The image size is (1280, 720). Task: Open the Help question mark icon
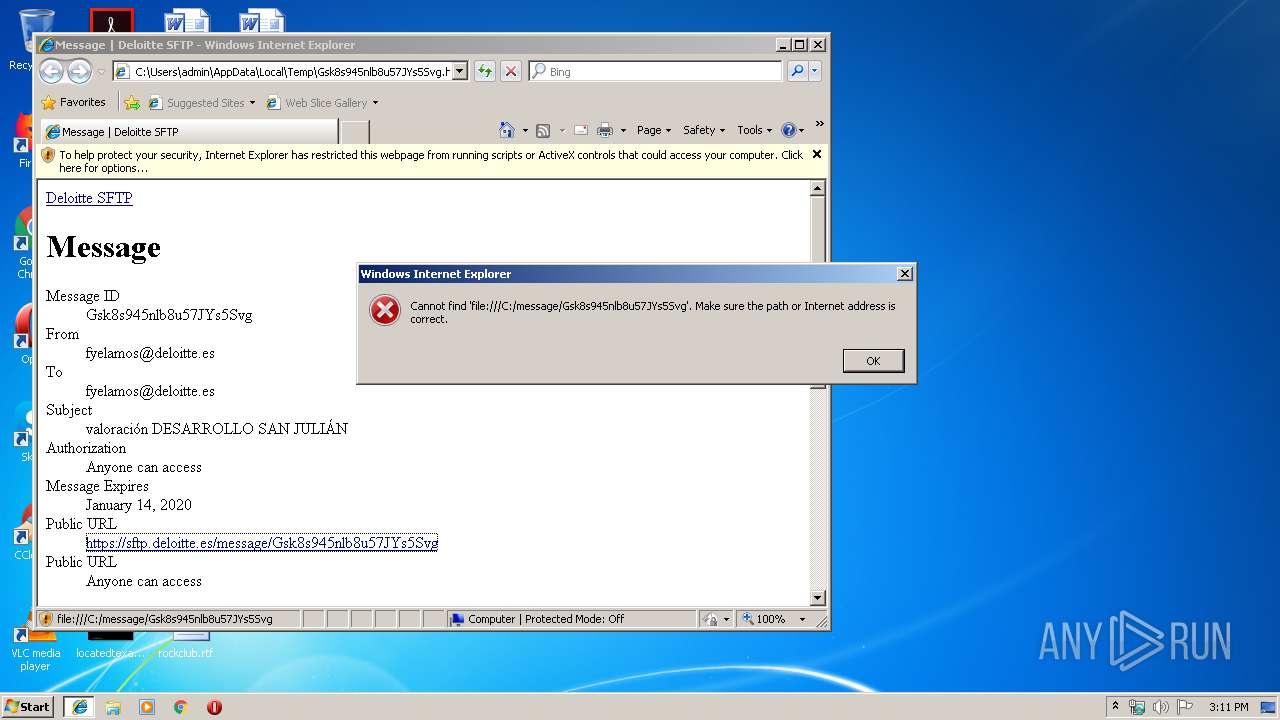[x=788, y=130]
